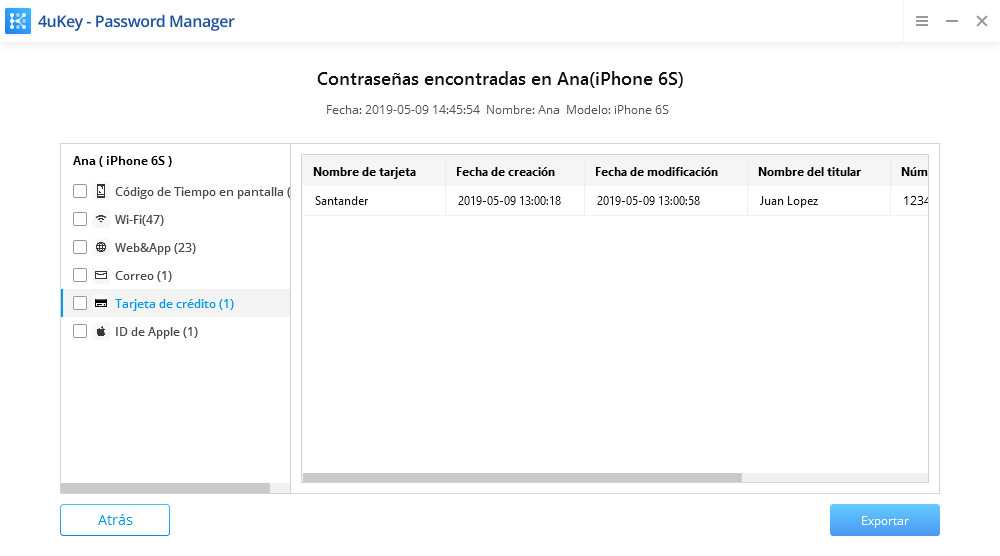
Task: Open the Código de Tiempo en pantalla category
Action: 202,191
